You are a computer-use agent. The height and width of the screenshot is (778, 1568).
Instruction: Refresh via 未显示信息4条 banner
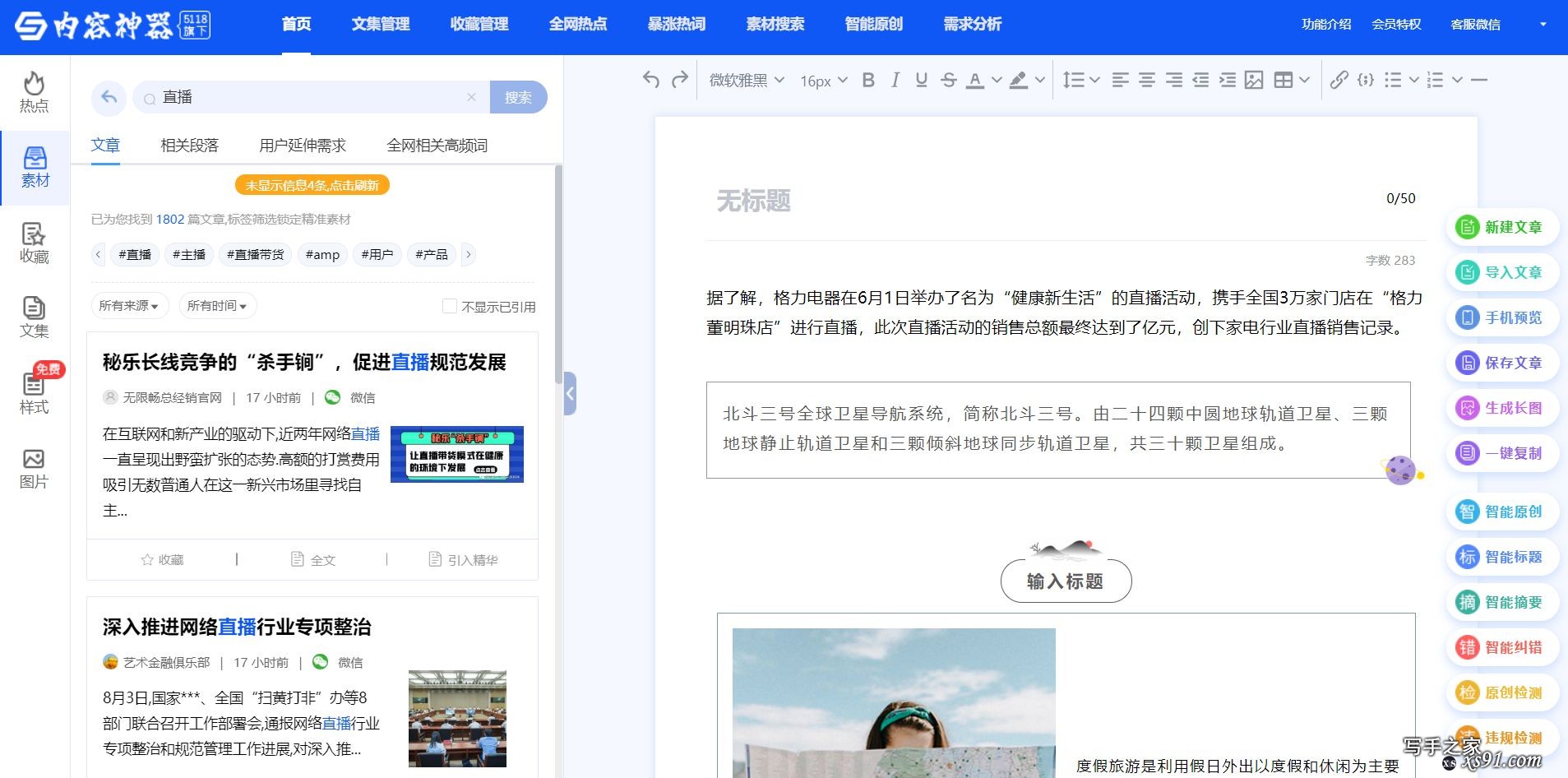click(x=312, y=185)
